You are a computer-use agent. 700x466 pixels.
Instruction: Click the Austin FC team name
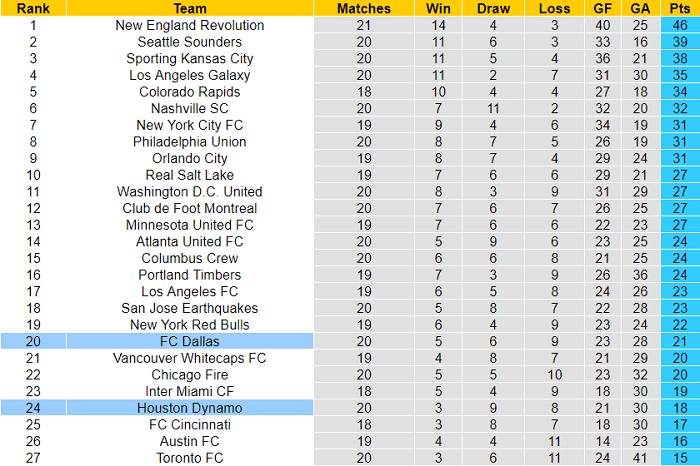click(x=190, y=441)
